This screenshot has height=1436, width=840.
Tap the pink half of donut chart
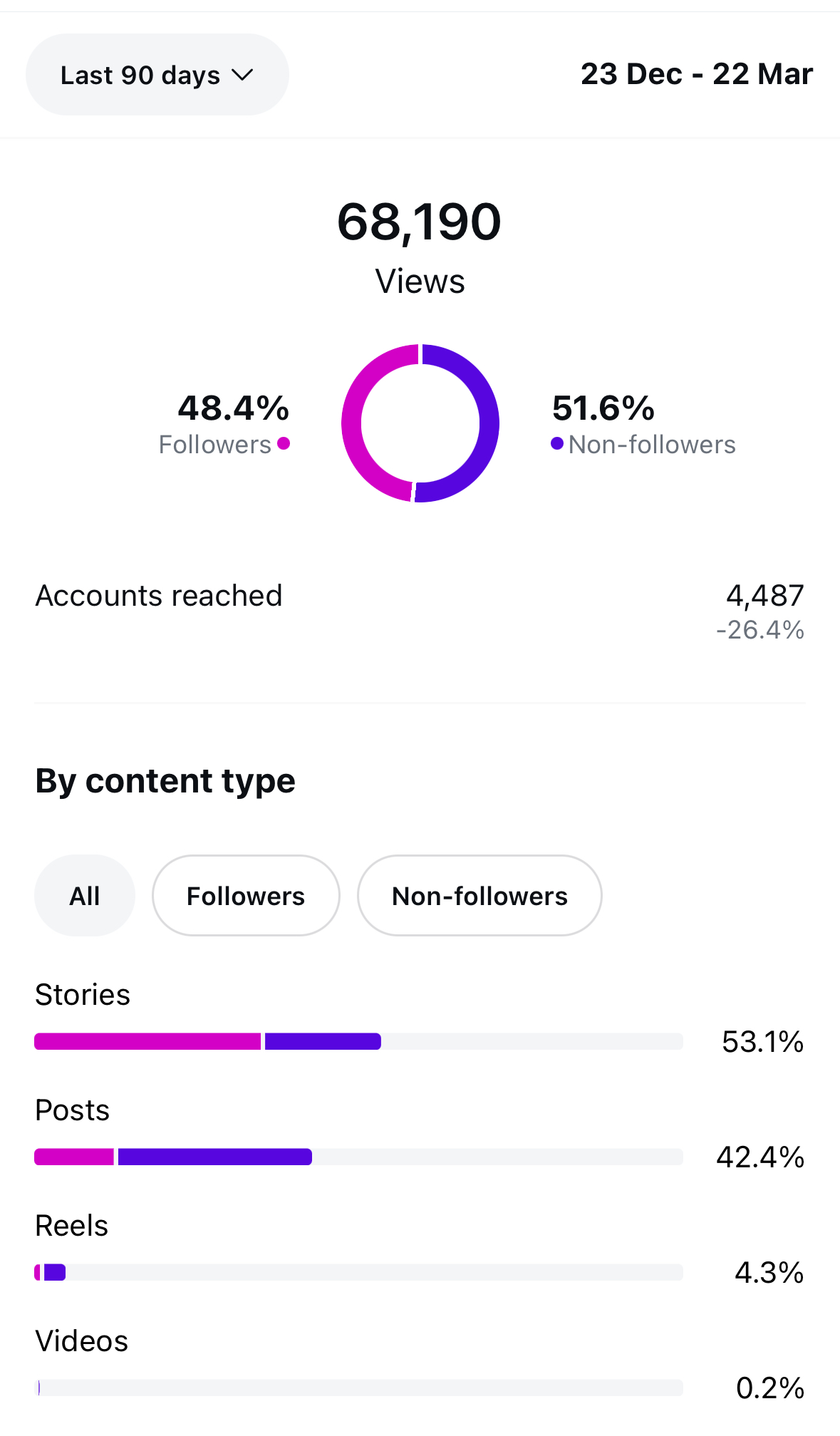(x=353, y=423)
